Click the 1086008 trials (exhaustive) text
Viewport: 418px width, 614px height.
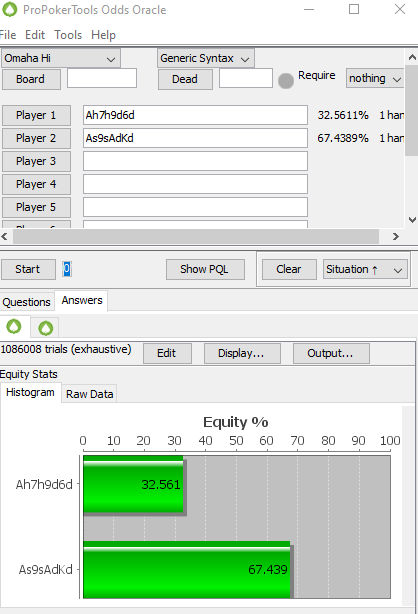(x=66, y=349)
